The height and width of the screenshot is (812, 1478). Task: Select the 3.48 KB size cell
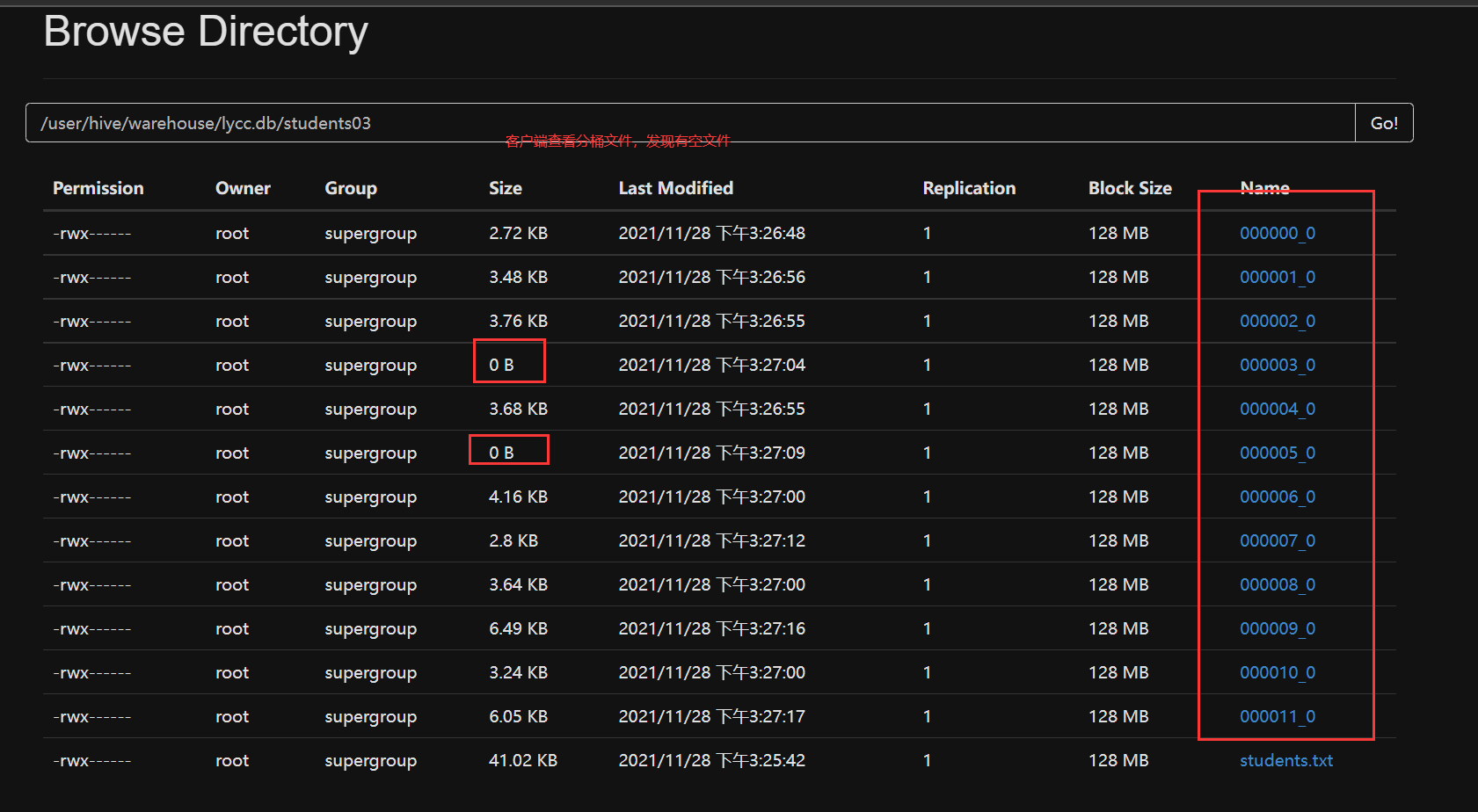tap(518, 277)
